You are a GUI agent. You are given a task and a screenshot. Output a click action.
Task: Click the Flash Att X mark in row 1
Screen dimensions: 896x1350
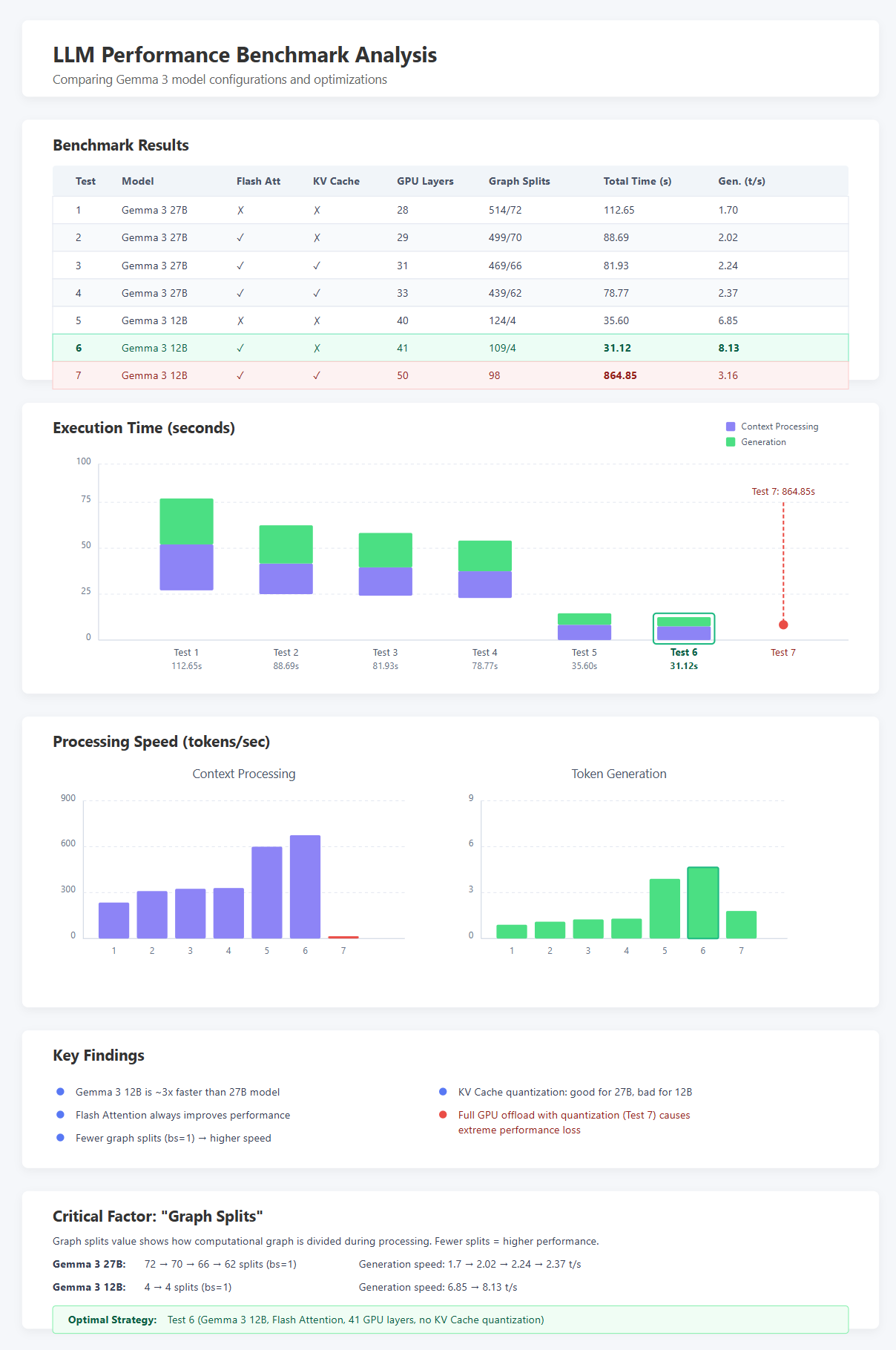coord(240,210)
